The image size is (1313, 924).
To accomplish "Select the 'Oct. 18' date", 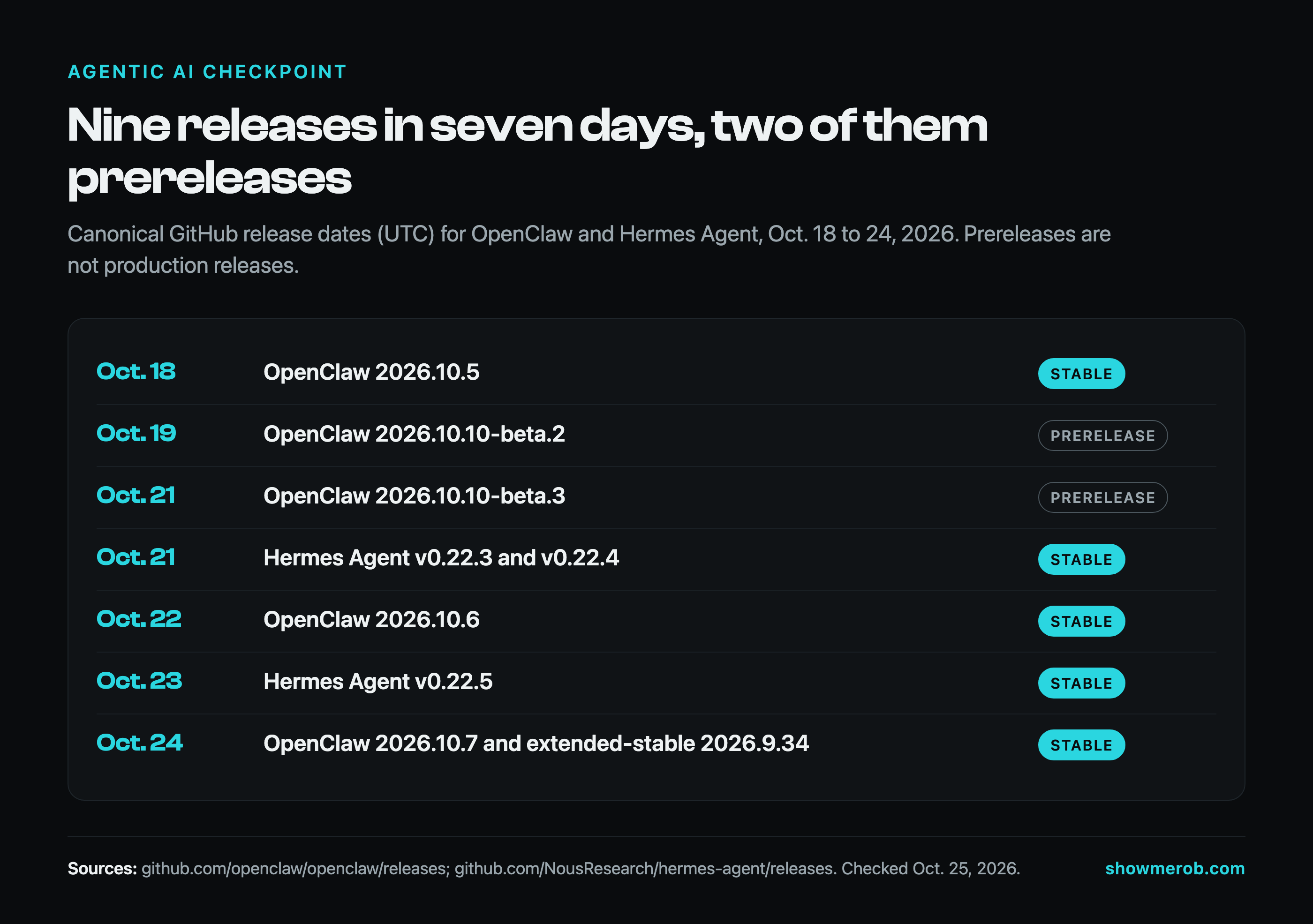I will tap(136, 372).
